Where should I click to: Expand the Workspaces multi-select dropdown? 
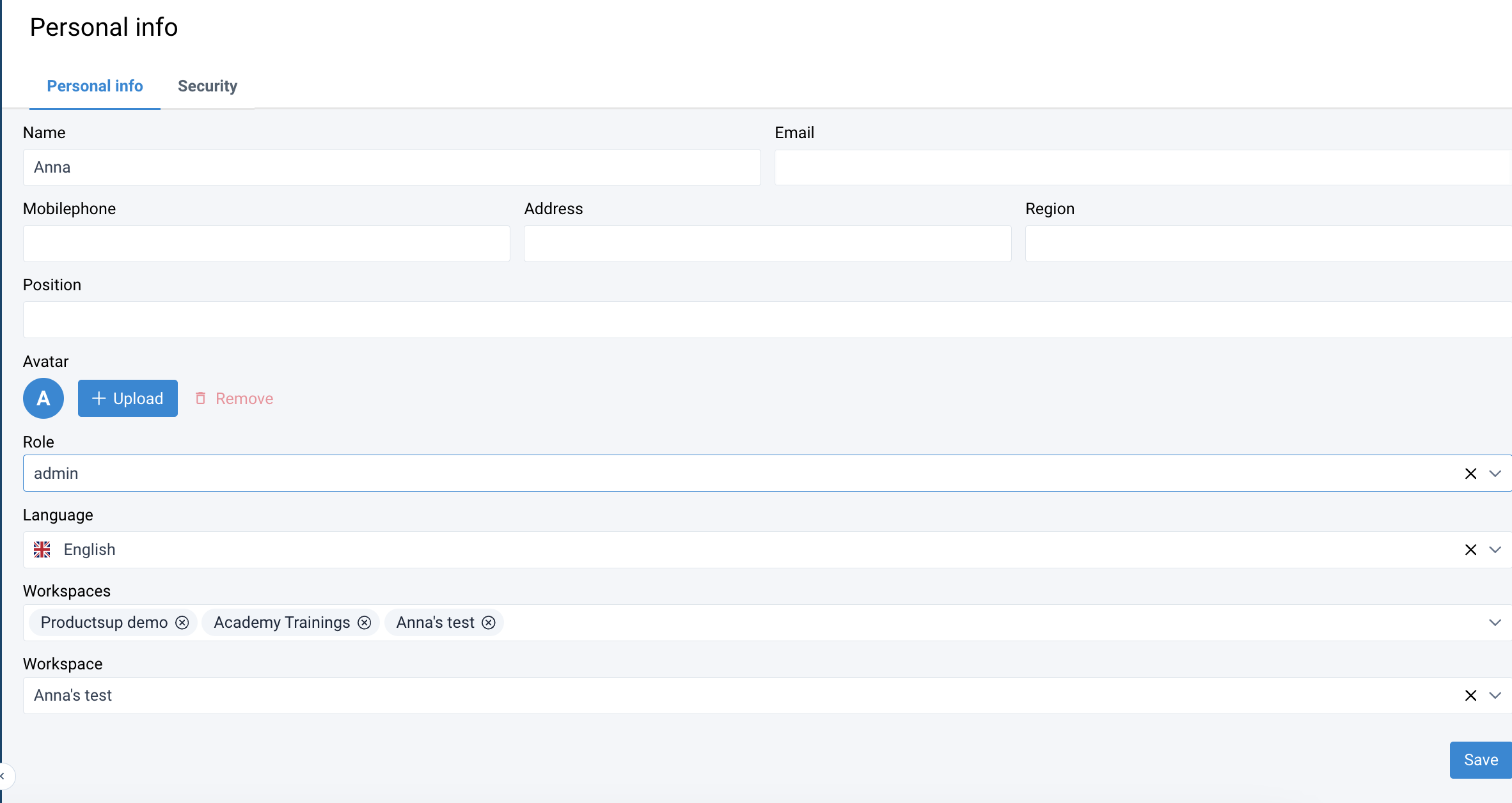click(1495, 623)
